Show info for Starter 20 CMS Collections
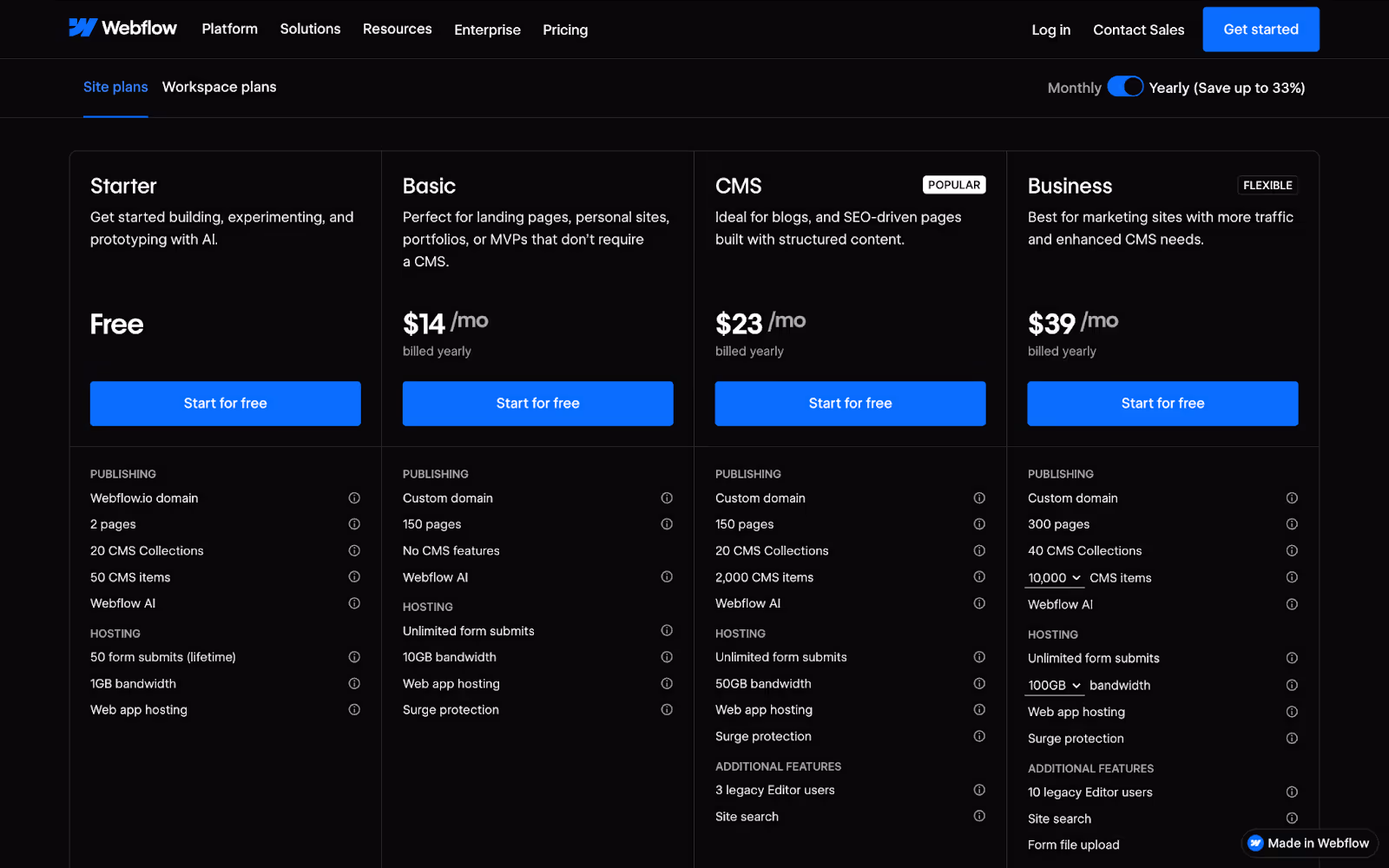 [x=354, y=550]
